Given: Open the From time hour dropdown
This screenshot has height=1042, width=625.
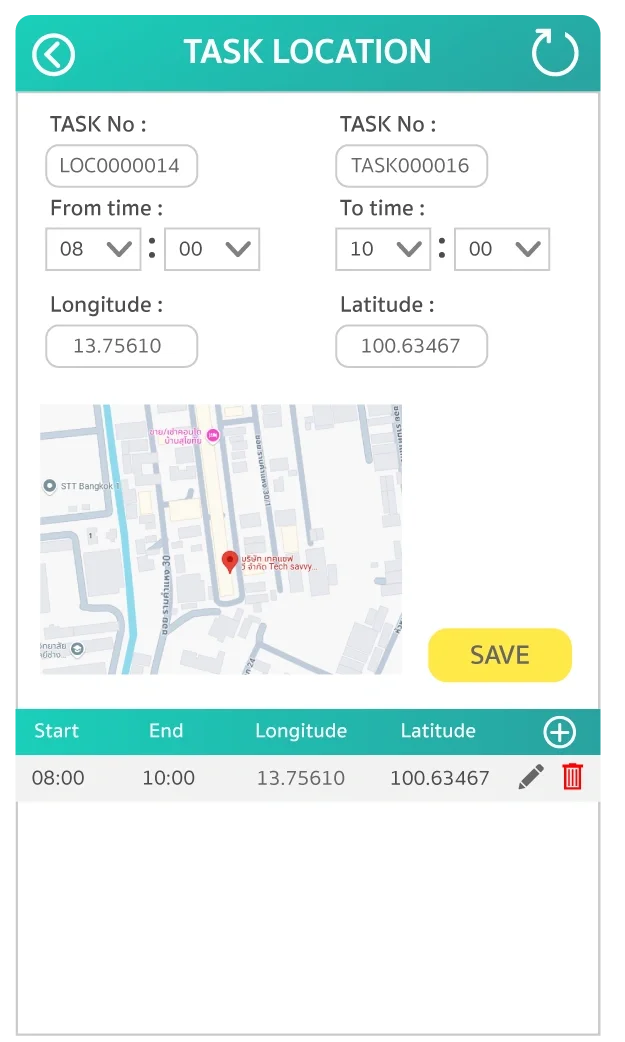Looking at the screenshot, I should pyautogui.click(x=93, y=249).
